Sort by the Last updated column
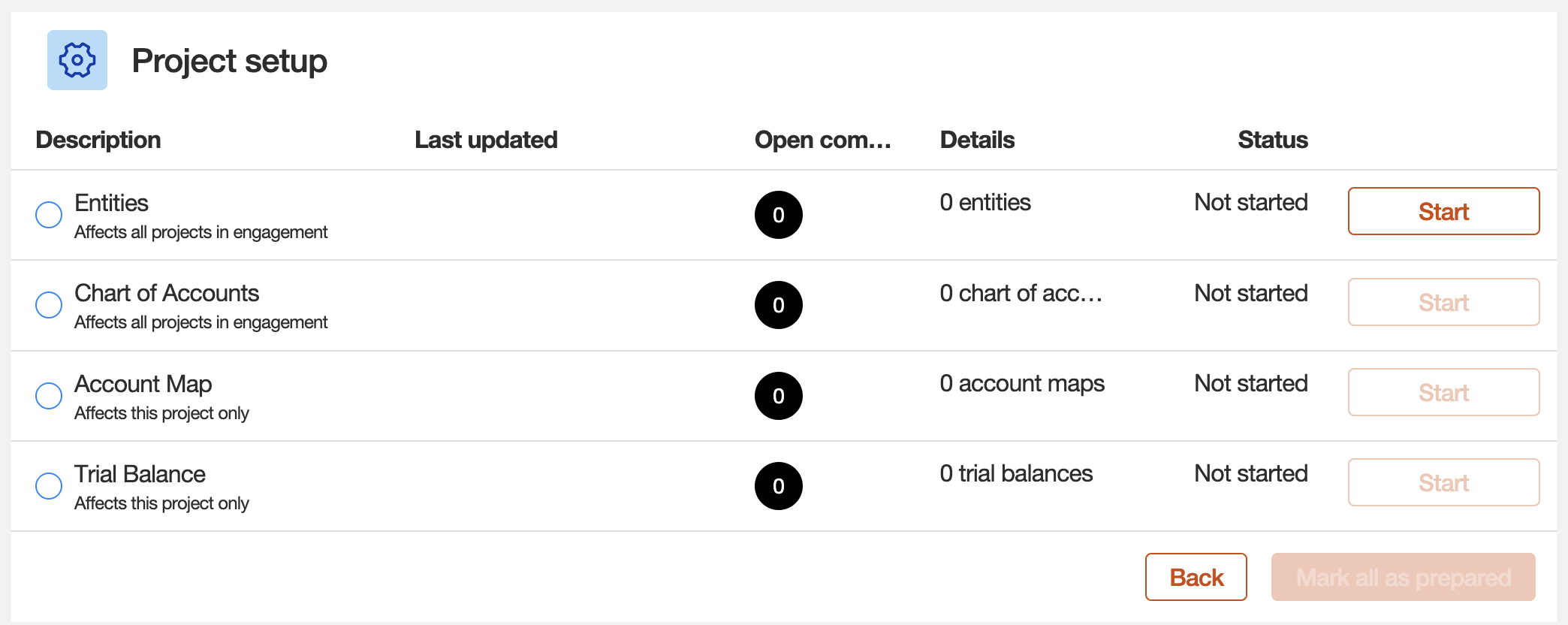 [x=486, y=140]
